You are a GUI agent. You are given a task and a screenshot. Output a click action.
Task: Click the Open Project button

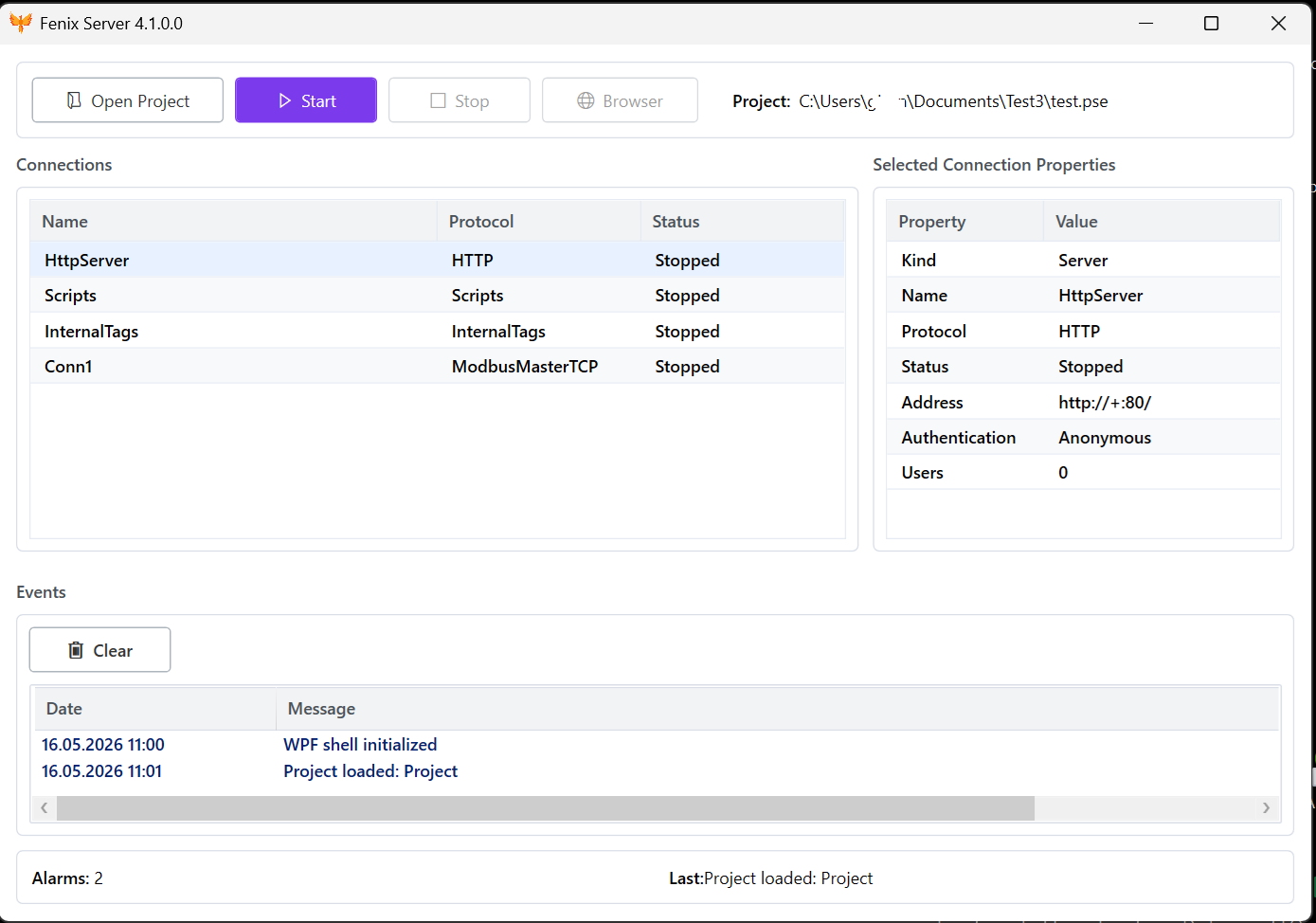coord(128,100)
